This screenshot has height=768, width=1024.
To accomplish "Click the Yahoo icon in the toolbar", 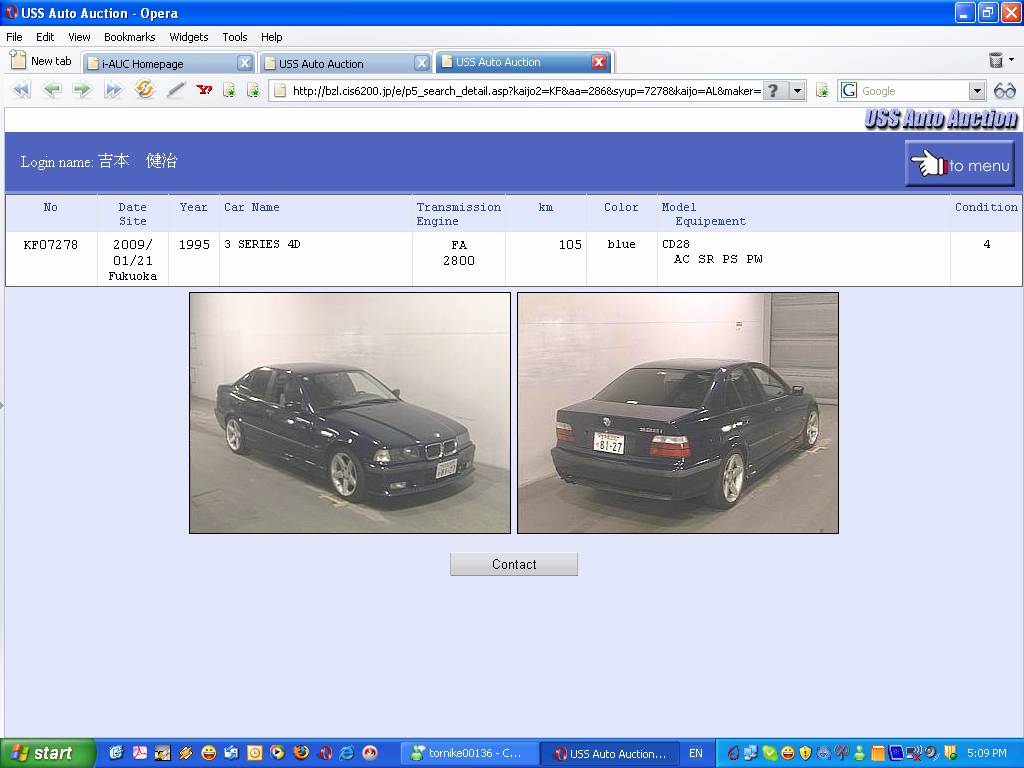I will pos(204,90).
